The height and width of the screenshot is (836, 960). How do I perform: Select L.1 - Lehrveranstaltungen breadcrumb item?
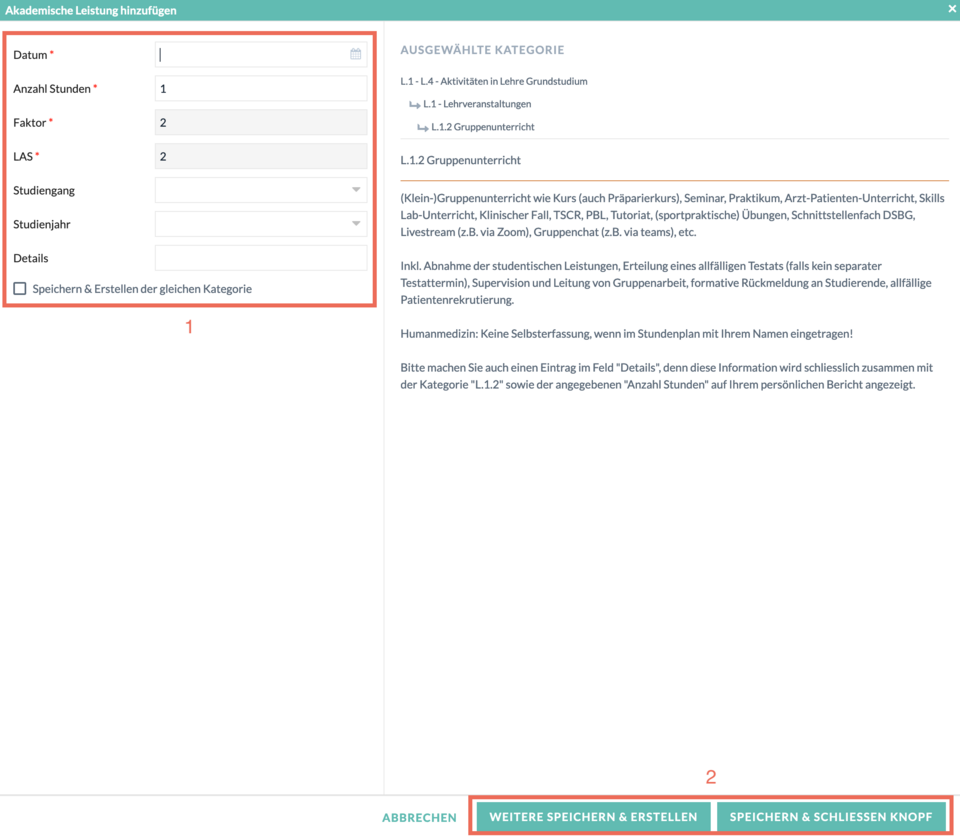tap(477, 104)
